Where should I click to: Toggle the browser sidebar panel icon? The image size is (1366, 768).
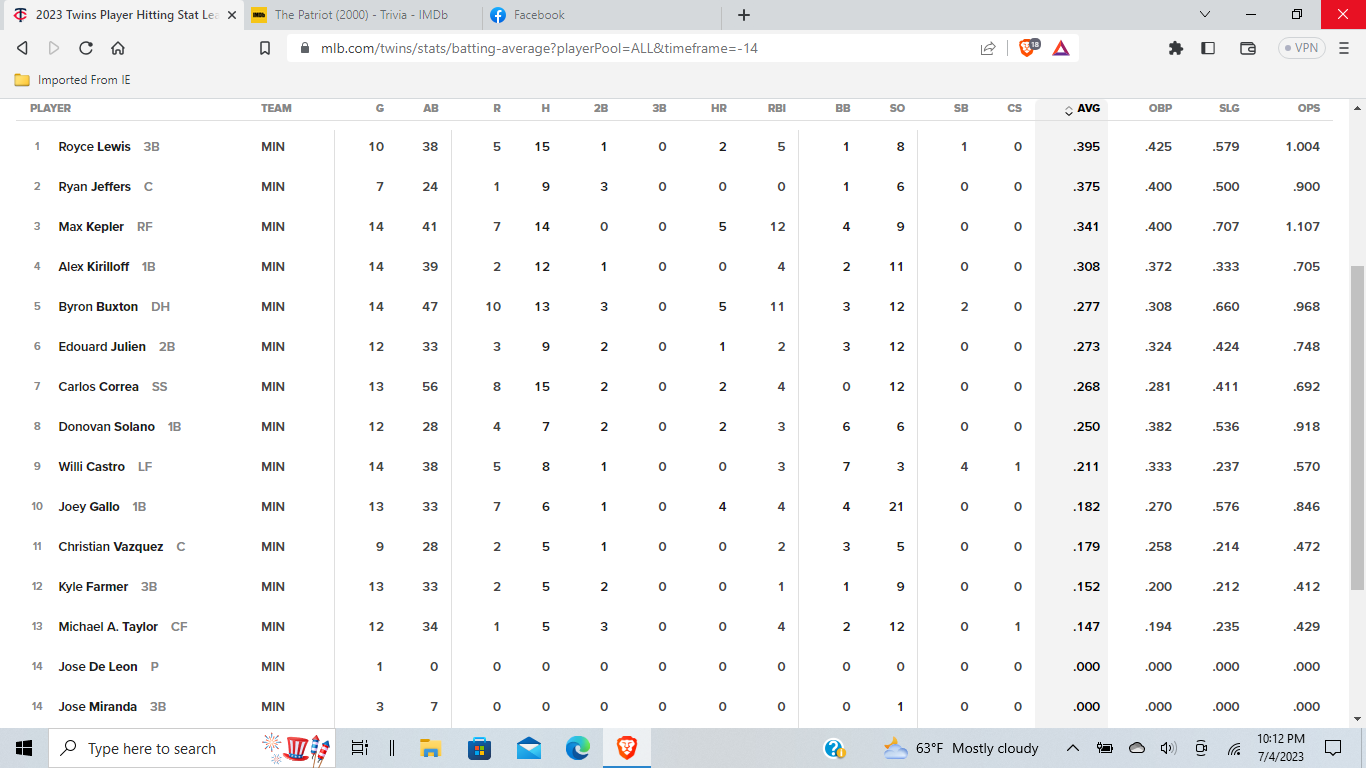[x=1208, y=48]
